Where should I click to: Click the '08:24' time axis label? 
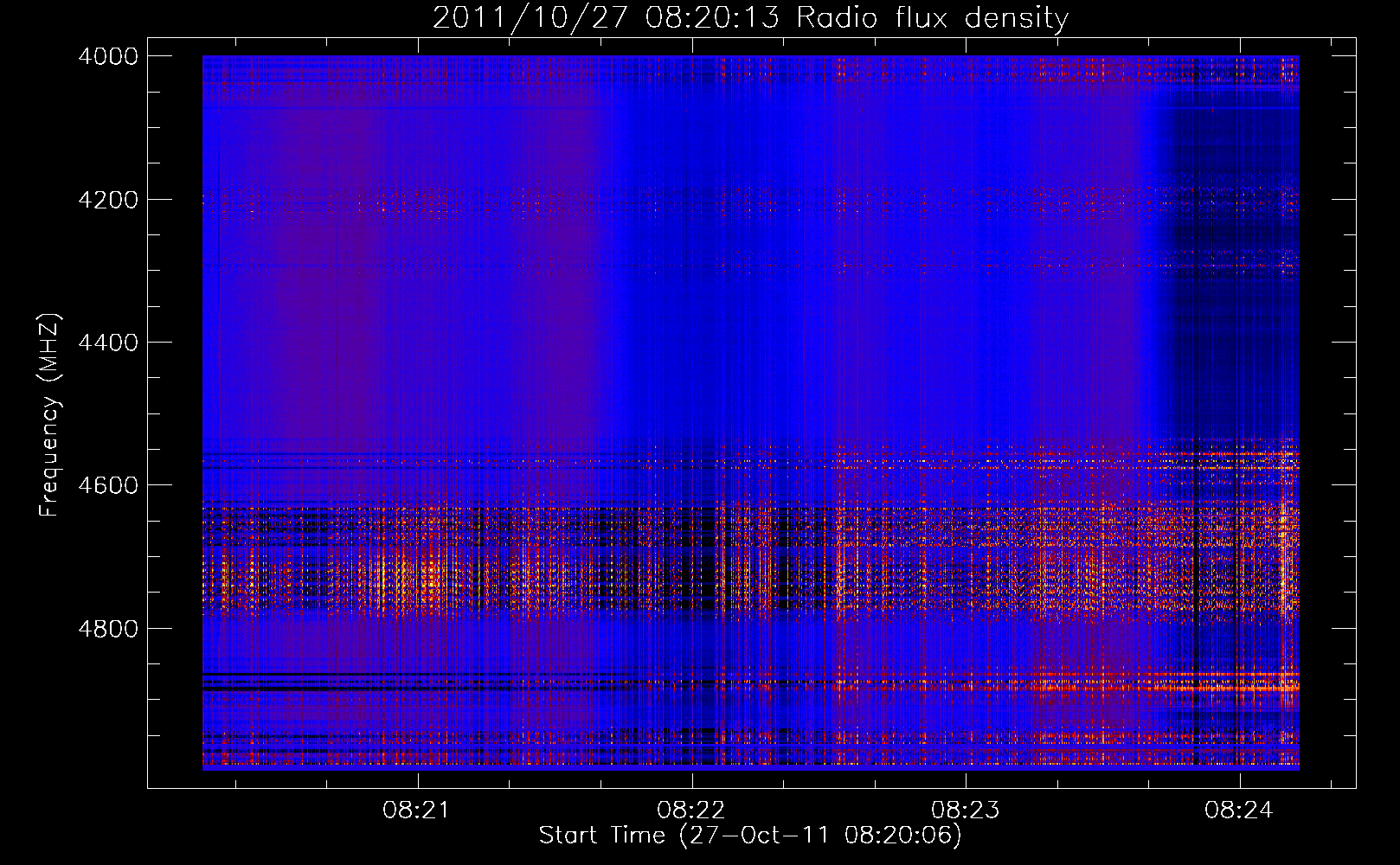[x=1239, y=811]
